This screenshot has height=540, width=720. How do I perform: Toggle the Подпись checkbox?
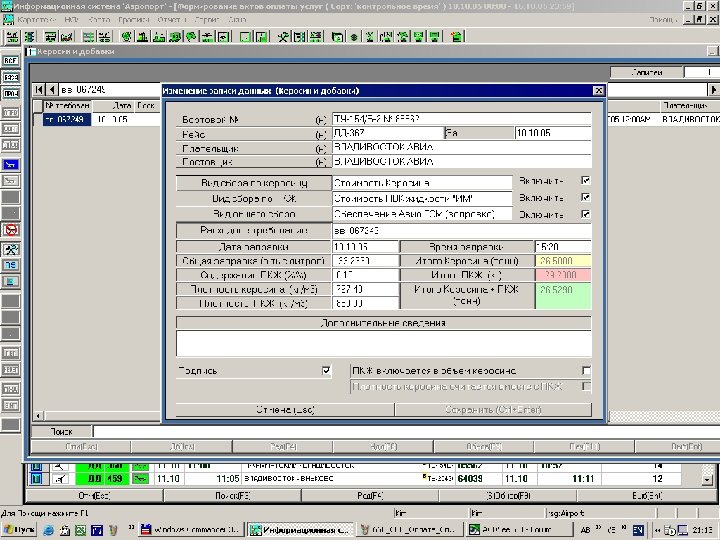[326, 370]
